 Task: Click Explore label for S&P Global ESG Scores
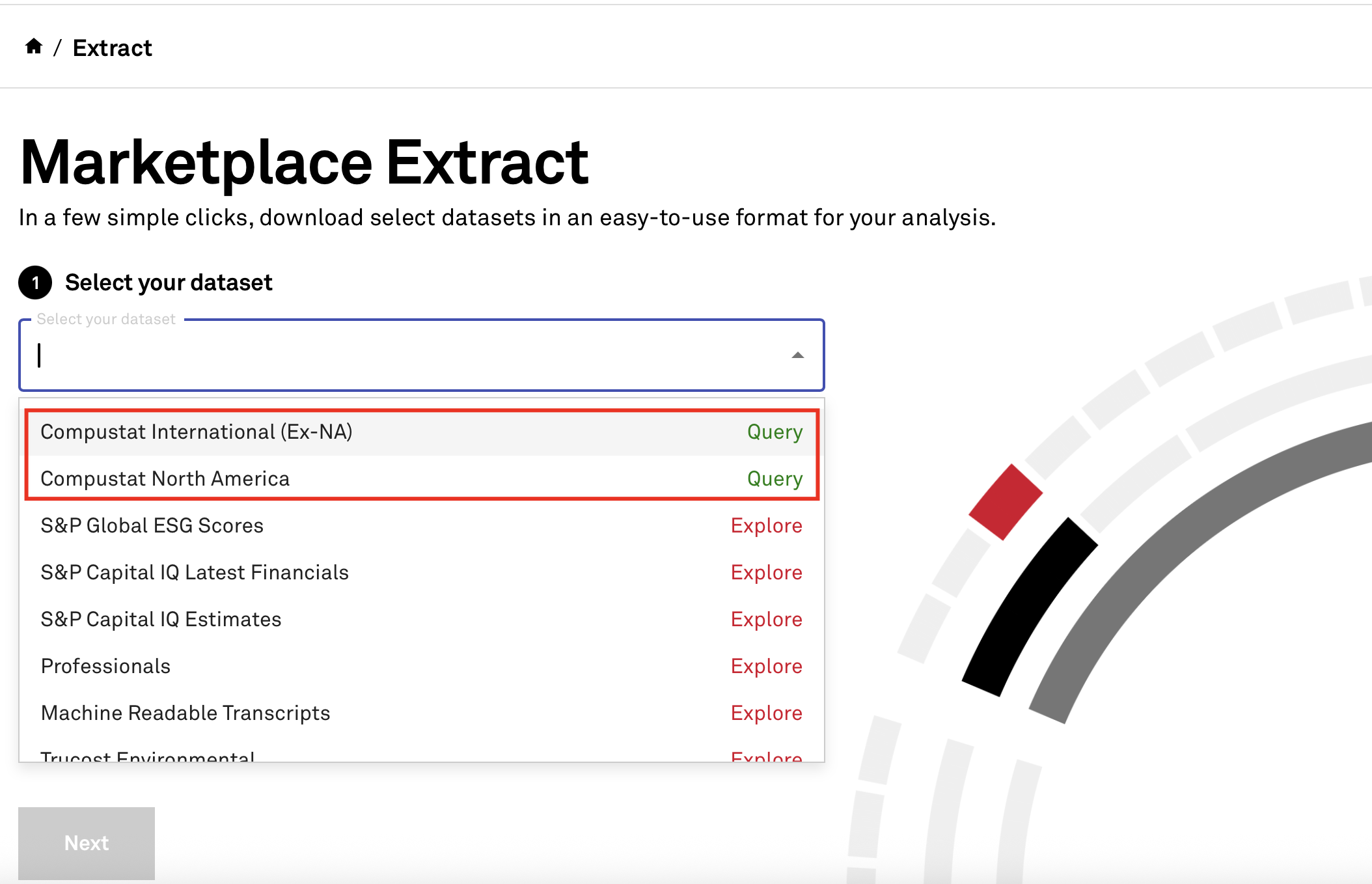pos(767,526)
